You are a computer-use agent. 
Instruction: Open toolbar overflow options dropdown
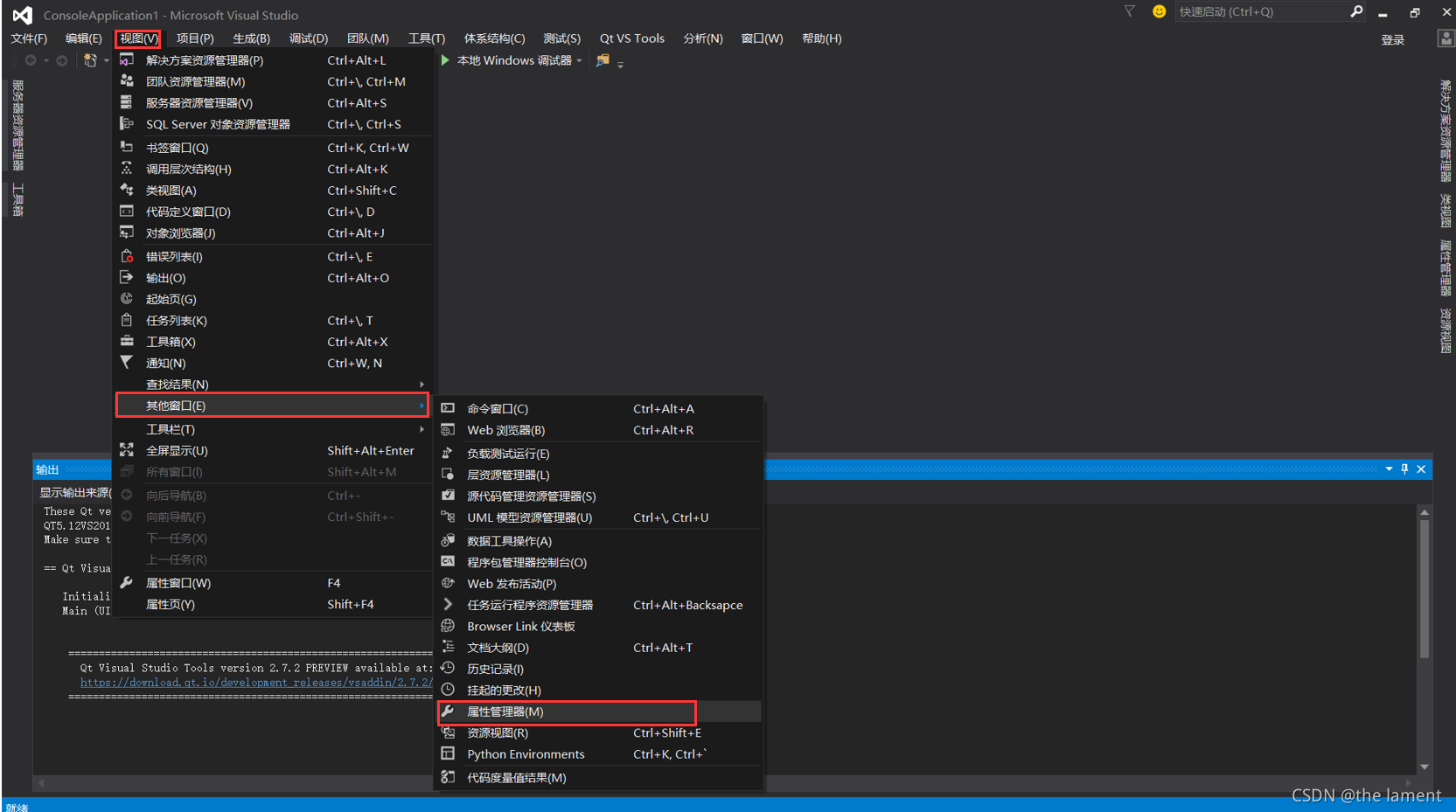point(620,64)
